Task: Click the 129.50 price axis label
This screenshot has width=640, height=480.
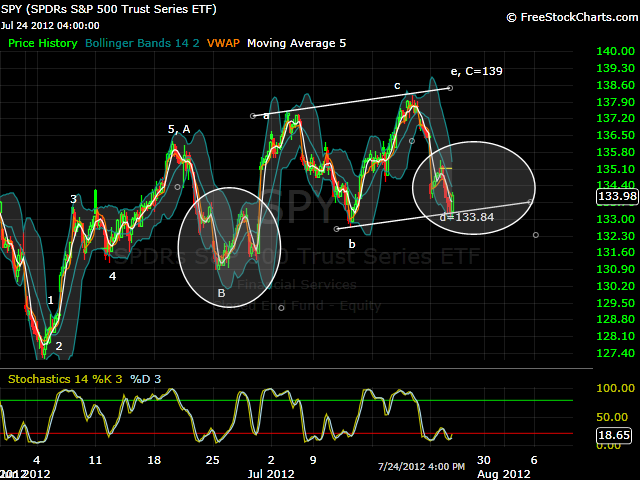Action: tap(616, 303)
